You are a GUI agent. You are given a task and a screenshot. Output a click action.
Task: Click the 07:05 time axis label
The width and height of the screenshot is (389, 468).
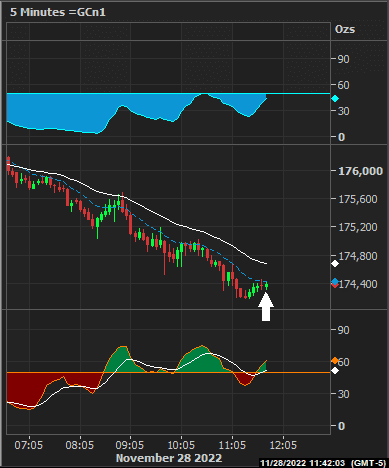pos(29,445)
